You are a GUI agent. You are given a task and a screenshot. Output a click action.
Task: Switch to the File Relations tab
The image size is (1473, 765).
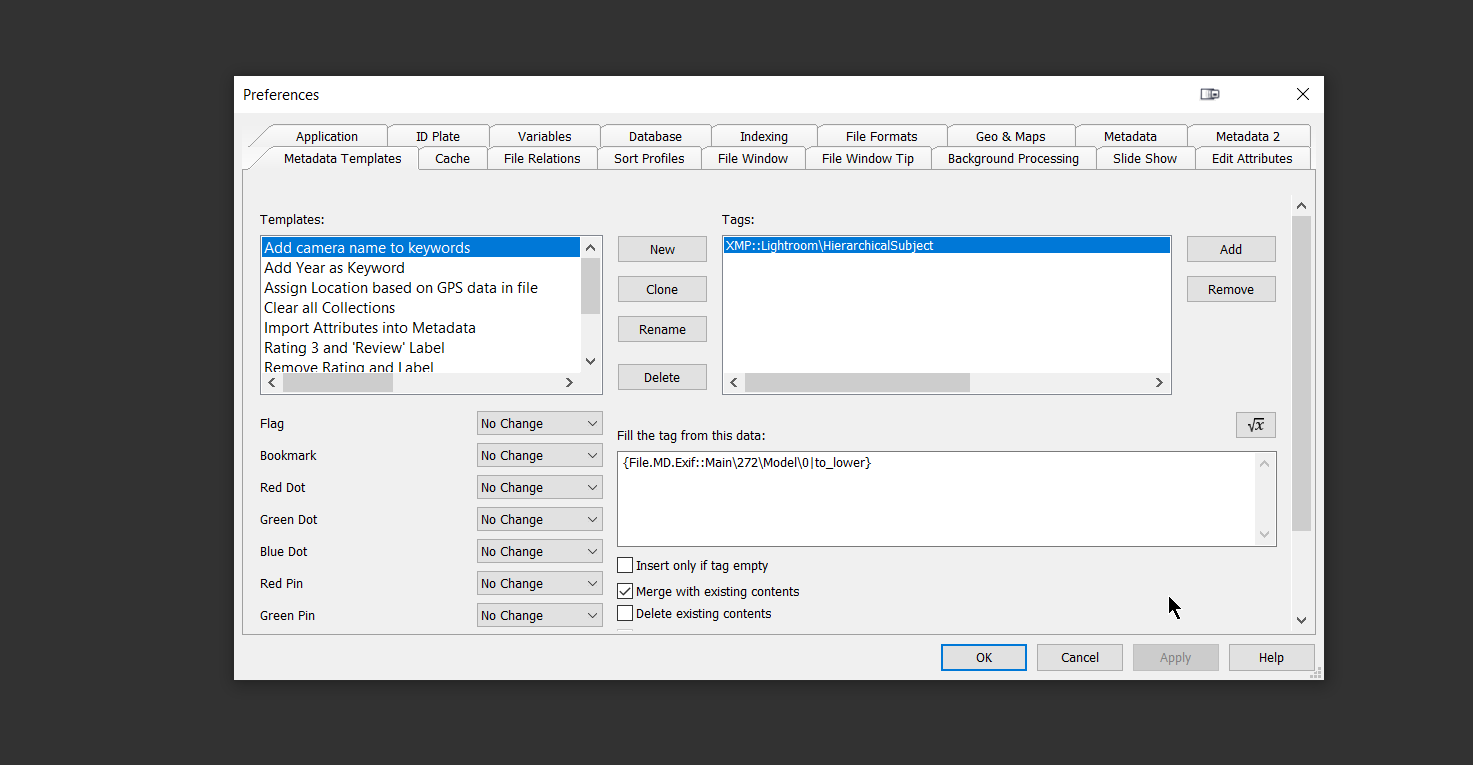point(542,158)
